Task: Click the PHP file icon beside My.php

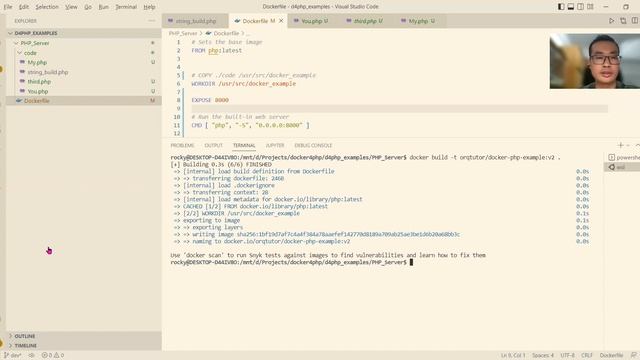Action: pos(22,62)
